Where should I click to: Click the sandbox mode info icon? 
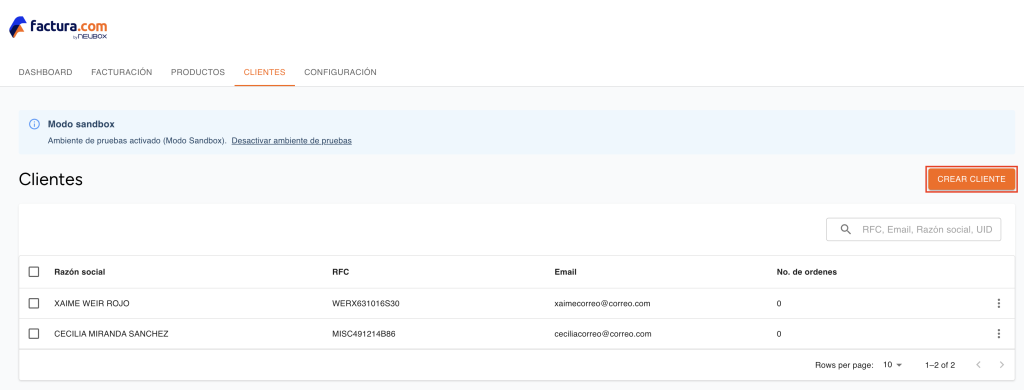point(35,124)
